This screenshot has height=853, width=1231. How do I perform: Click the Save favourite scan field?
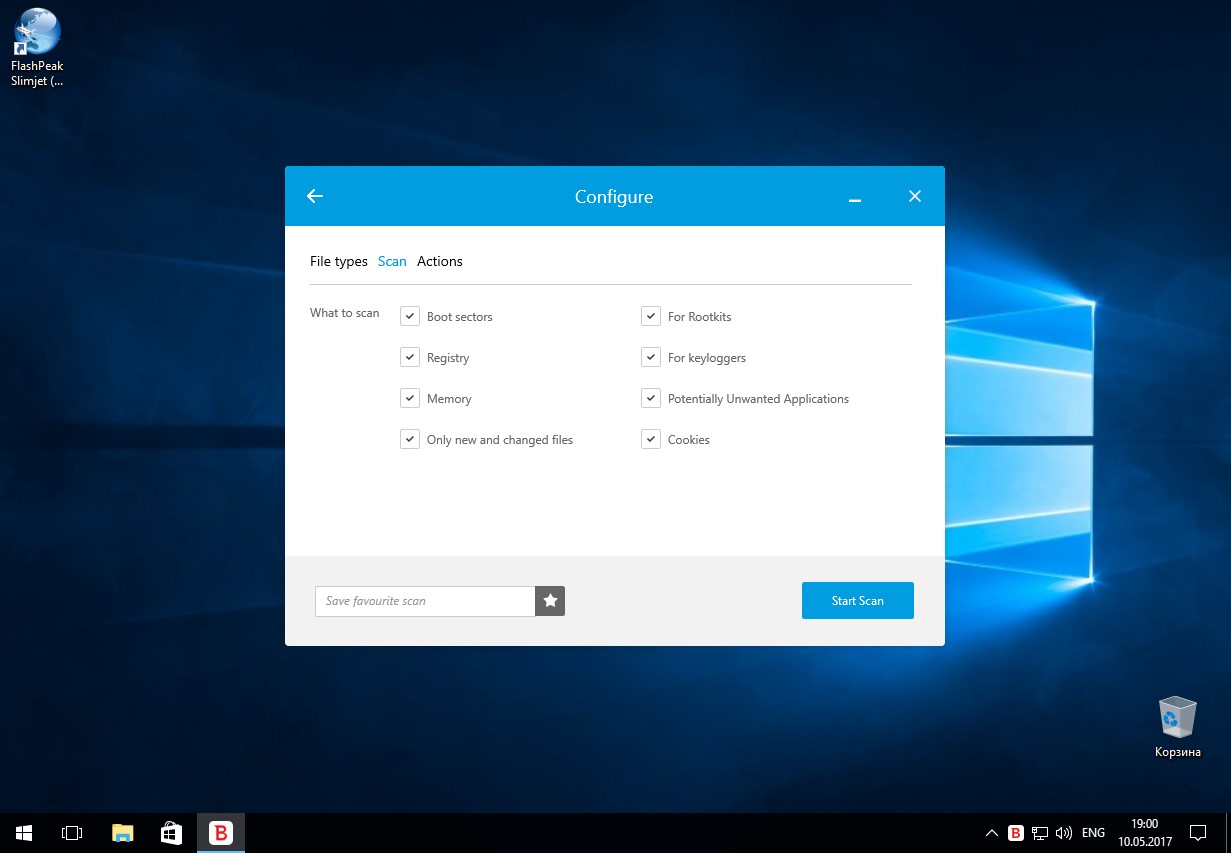point(425,601)
